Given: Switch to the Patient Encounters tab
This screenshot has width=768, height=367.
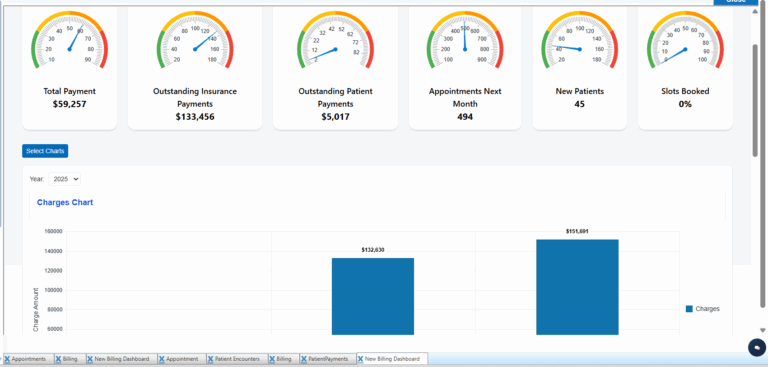Looking at the screenshot, I should pyautogui.click(x=237, y=359).
